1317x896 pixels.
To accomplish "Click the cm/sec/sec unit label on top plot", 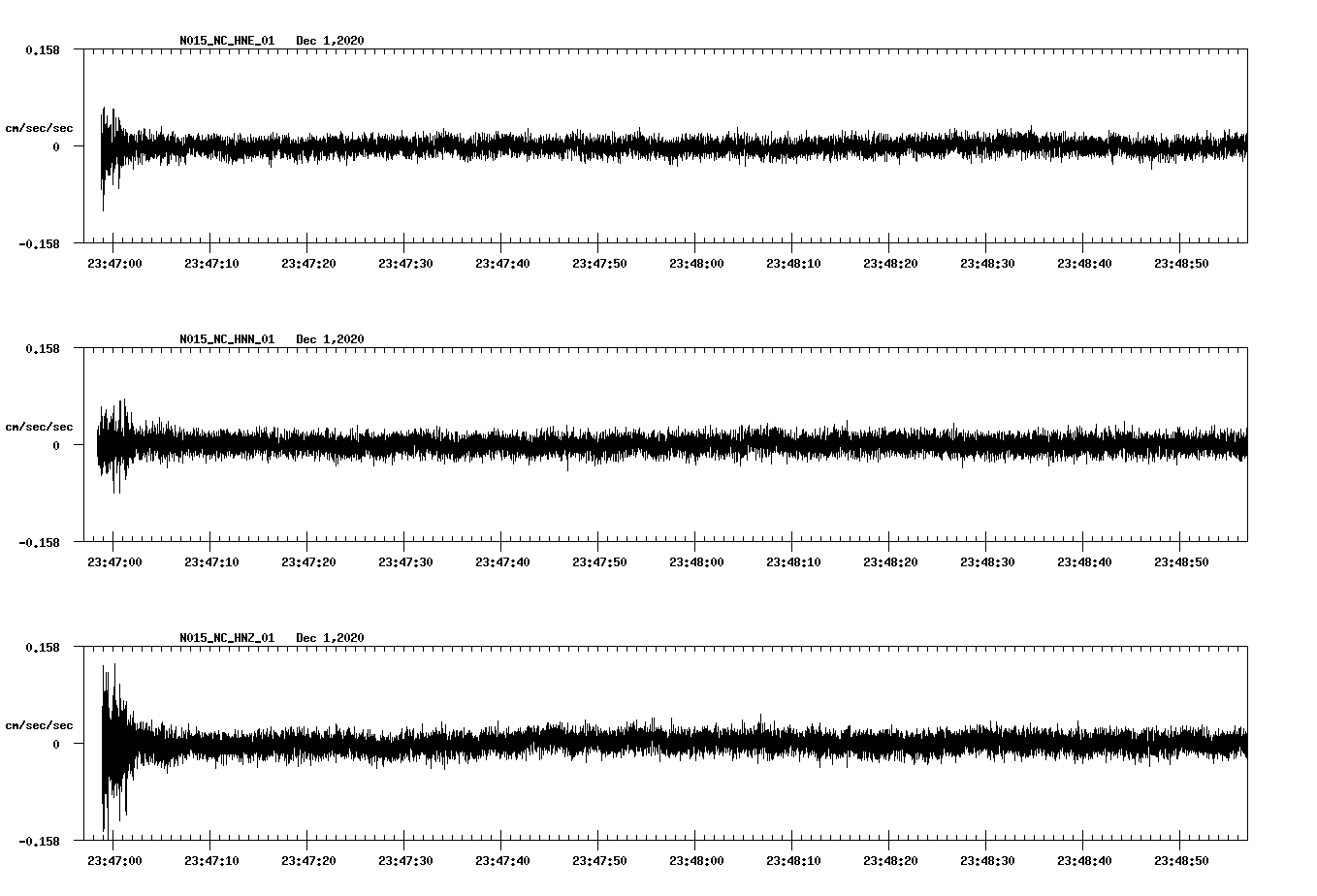I will click(40, 127).
